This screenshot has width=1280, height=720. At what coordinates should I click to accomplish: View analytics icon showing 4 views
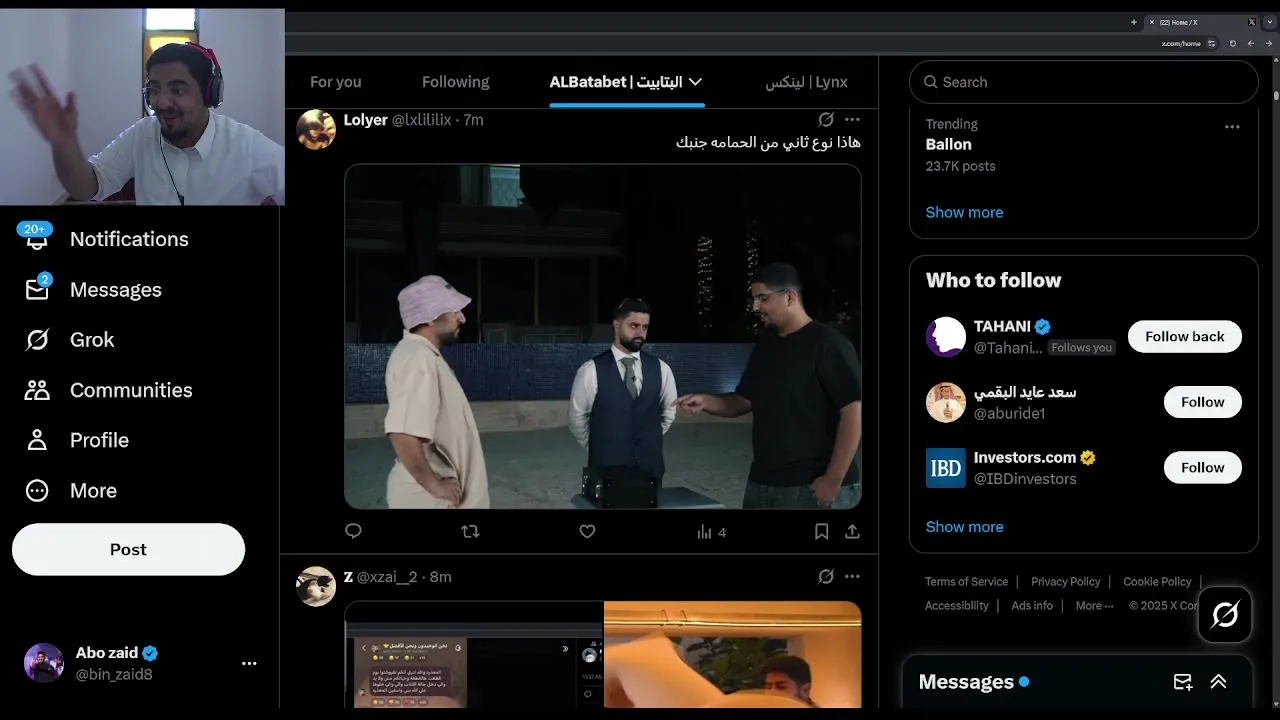point(711,532)
